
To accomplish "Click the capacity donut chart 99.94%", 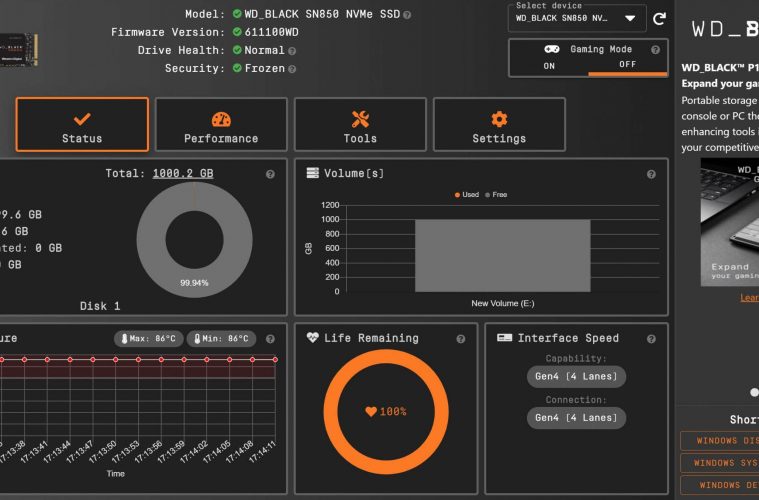I will pos(194,239).
